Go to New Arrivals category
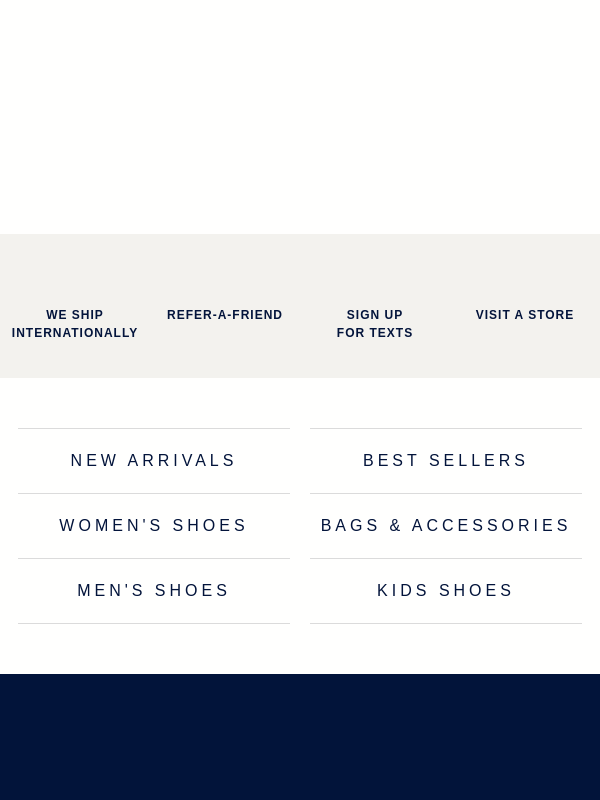This screenshot has height=800, width=600. coord(154,461)
